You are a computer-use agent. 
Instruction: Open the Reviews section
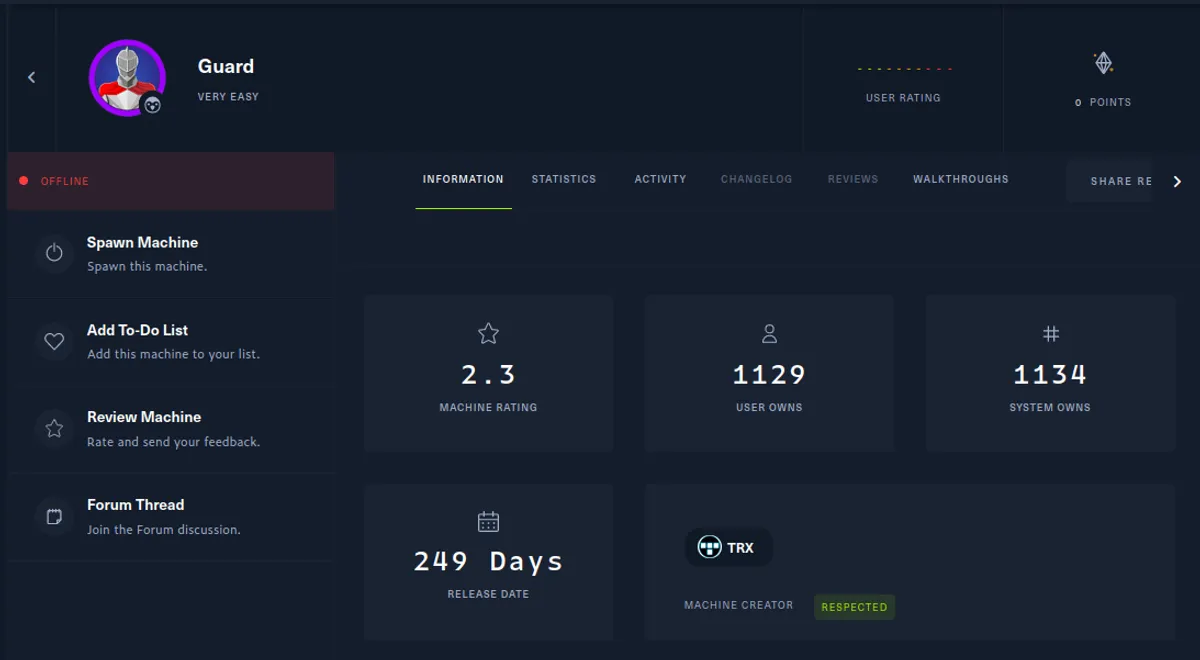tap(852, 179)
